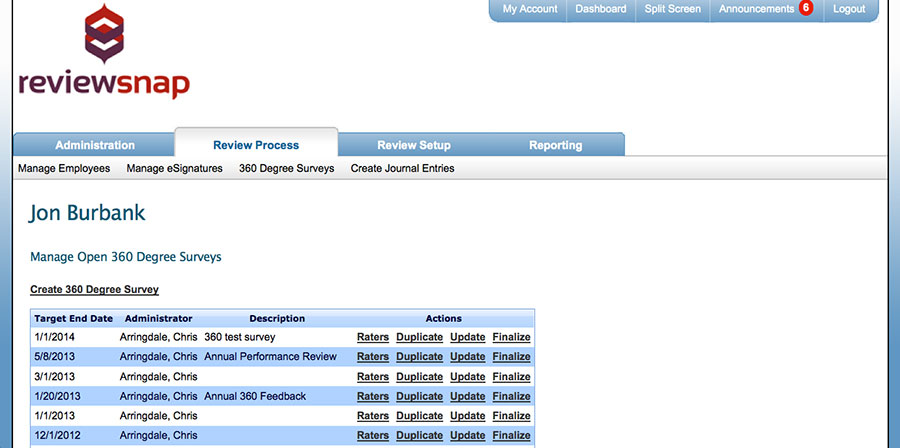Go to the Dashboard
The width and height of the screenshot is (900, 448).
[x=600, y=9]
